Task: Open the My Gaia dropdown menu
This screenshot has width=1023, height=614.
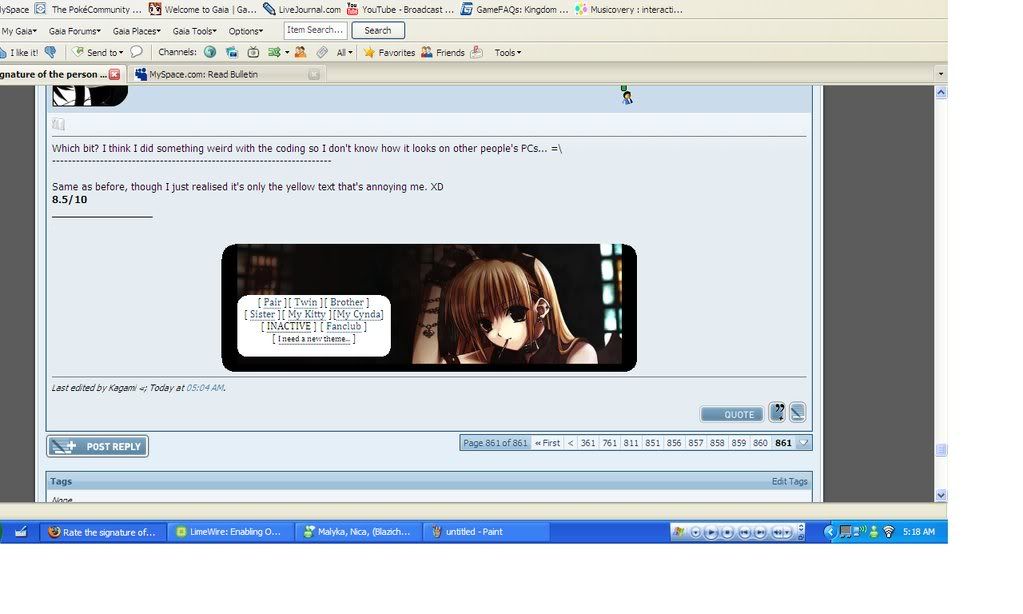Action: [x=19, y=31]
